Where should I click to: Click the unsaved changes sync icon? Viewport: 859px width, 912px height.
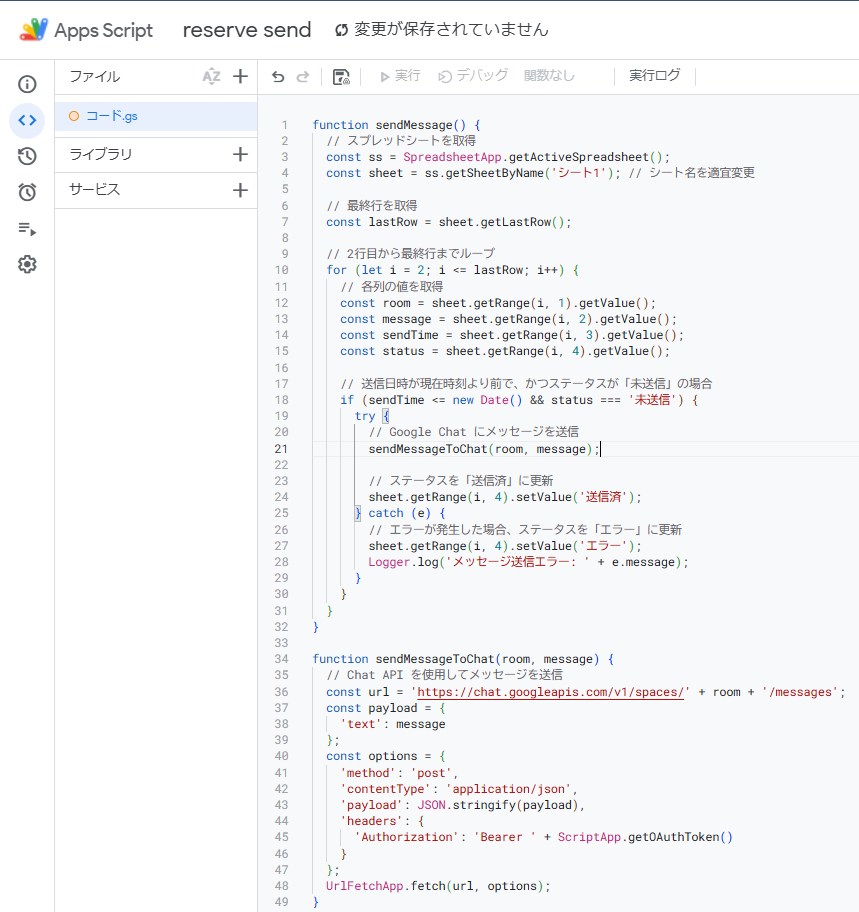pyautogui.click(x=341, y=30)
